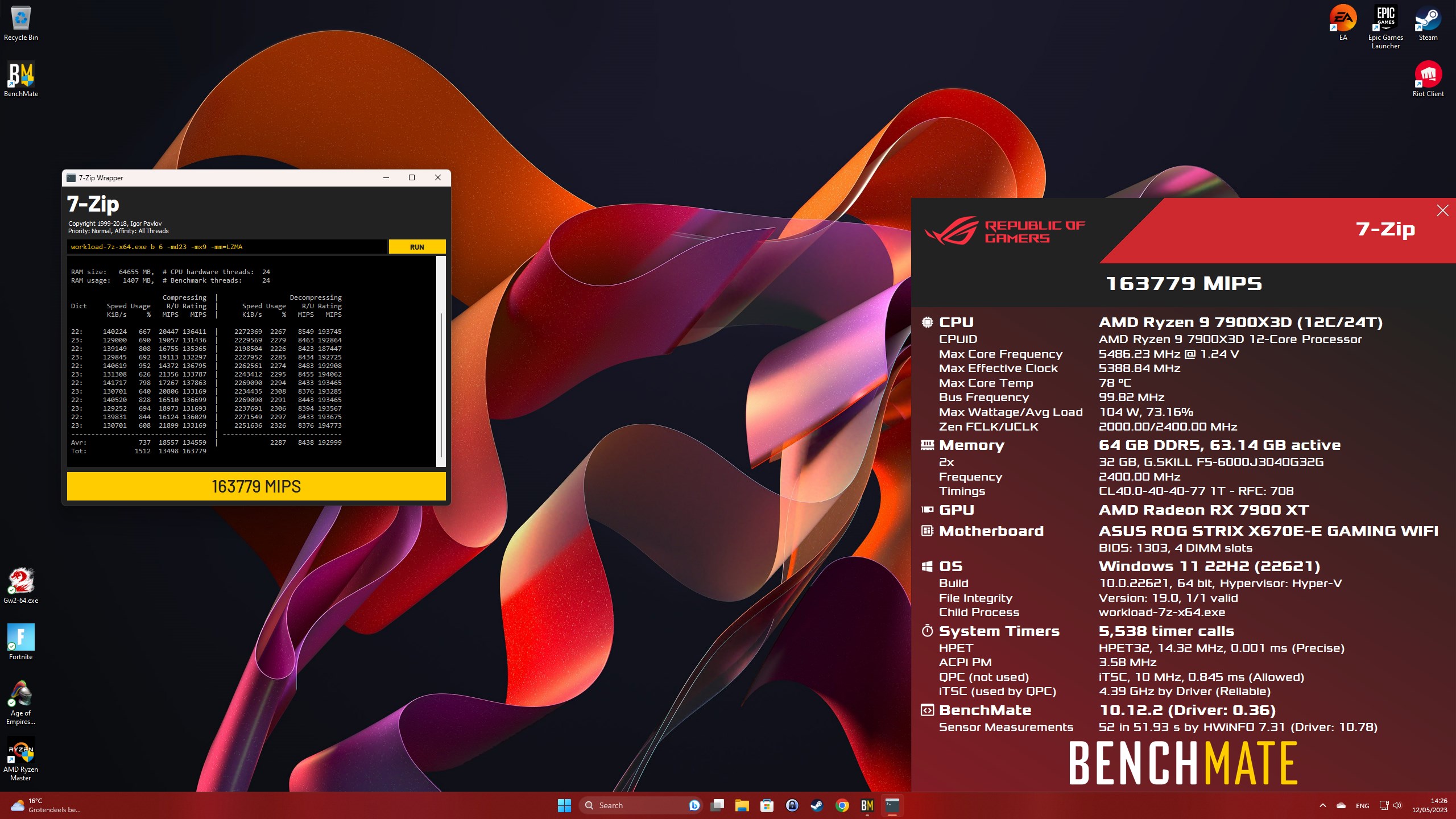Open the Windows Start menu
This screenshot has height=819, width=1456.
[x=564, y=805]
